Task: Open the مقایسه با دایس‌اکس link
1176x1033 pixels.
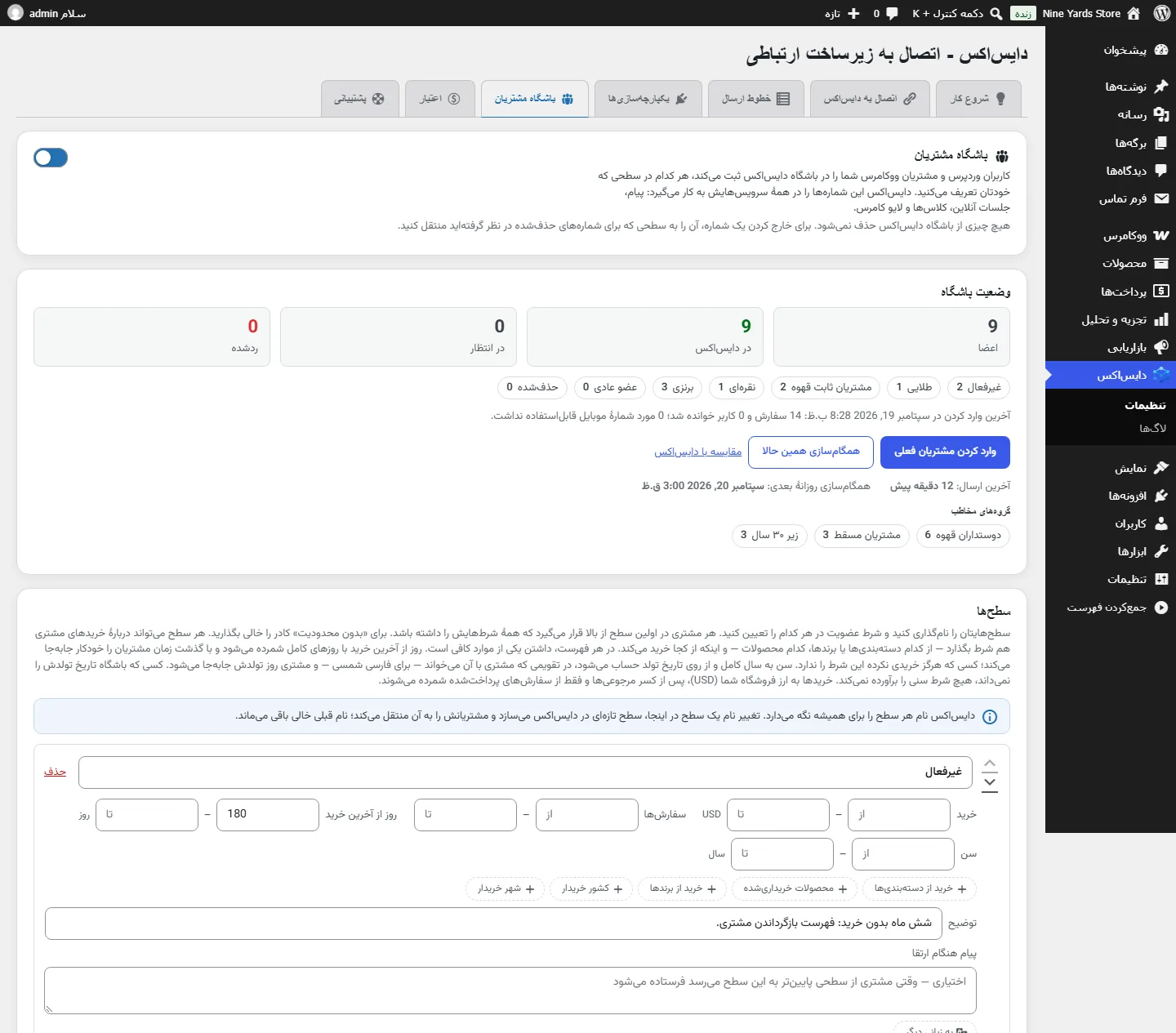Action: pyautogui.click(x=698, y=452)
